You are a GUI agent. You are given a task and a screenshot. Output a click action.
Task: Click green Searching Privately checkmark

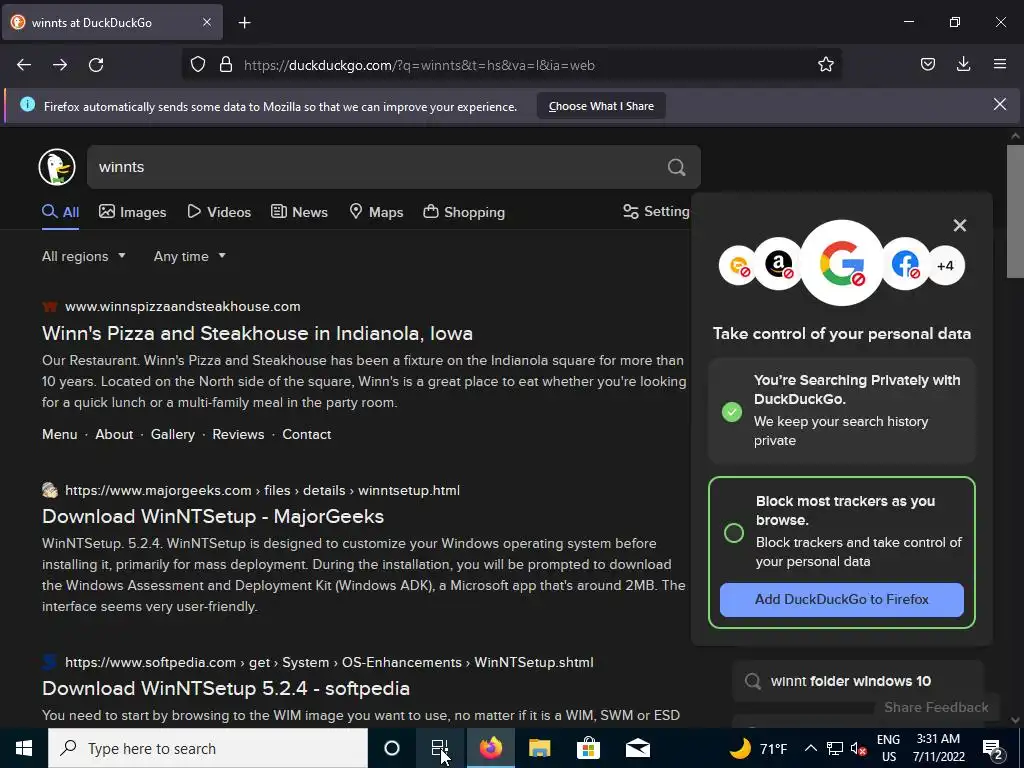pos(732,411)
